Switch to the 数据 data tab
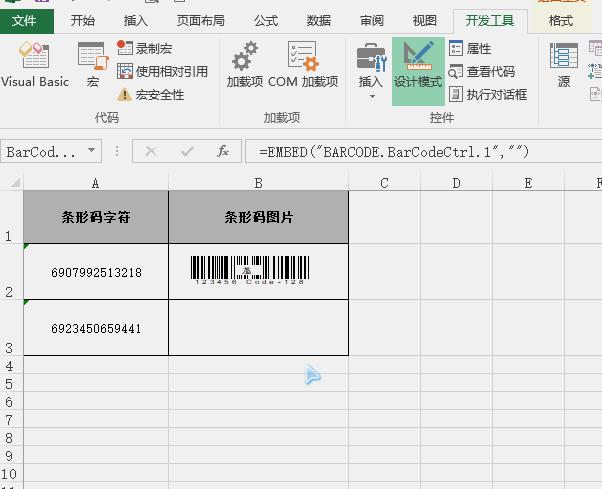The image size is (602, 489). 319,21
